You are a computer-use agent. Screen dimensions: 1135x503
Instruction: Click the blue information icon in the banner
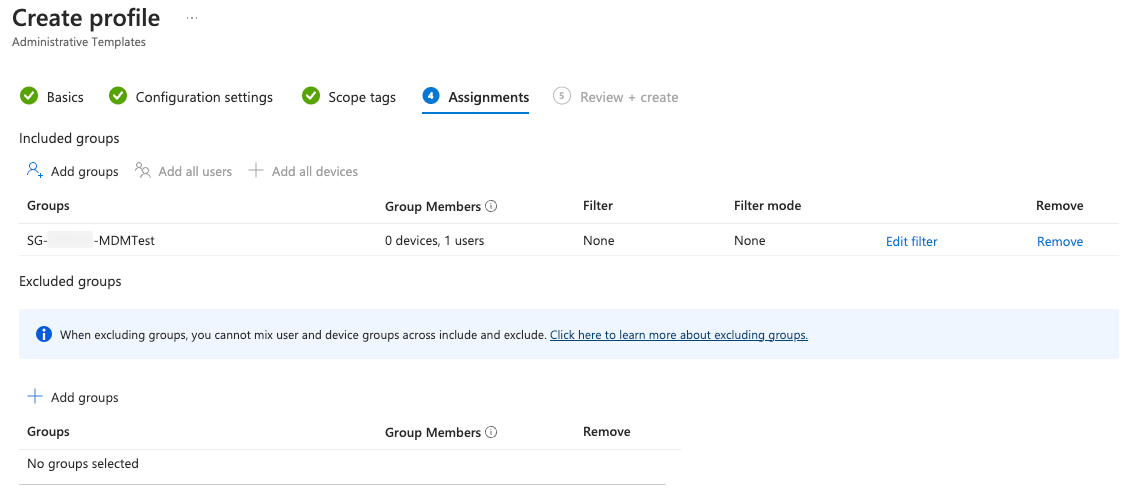pos(44,335)
